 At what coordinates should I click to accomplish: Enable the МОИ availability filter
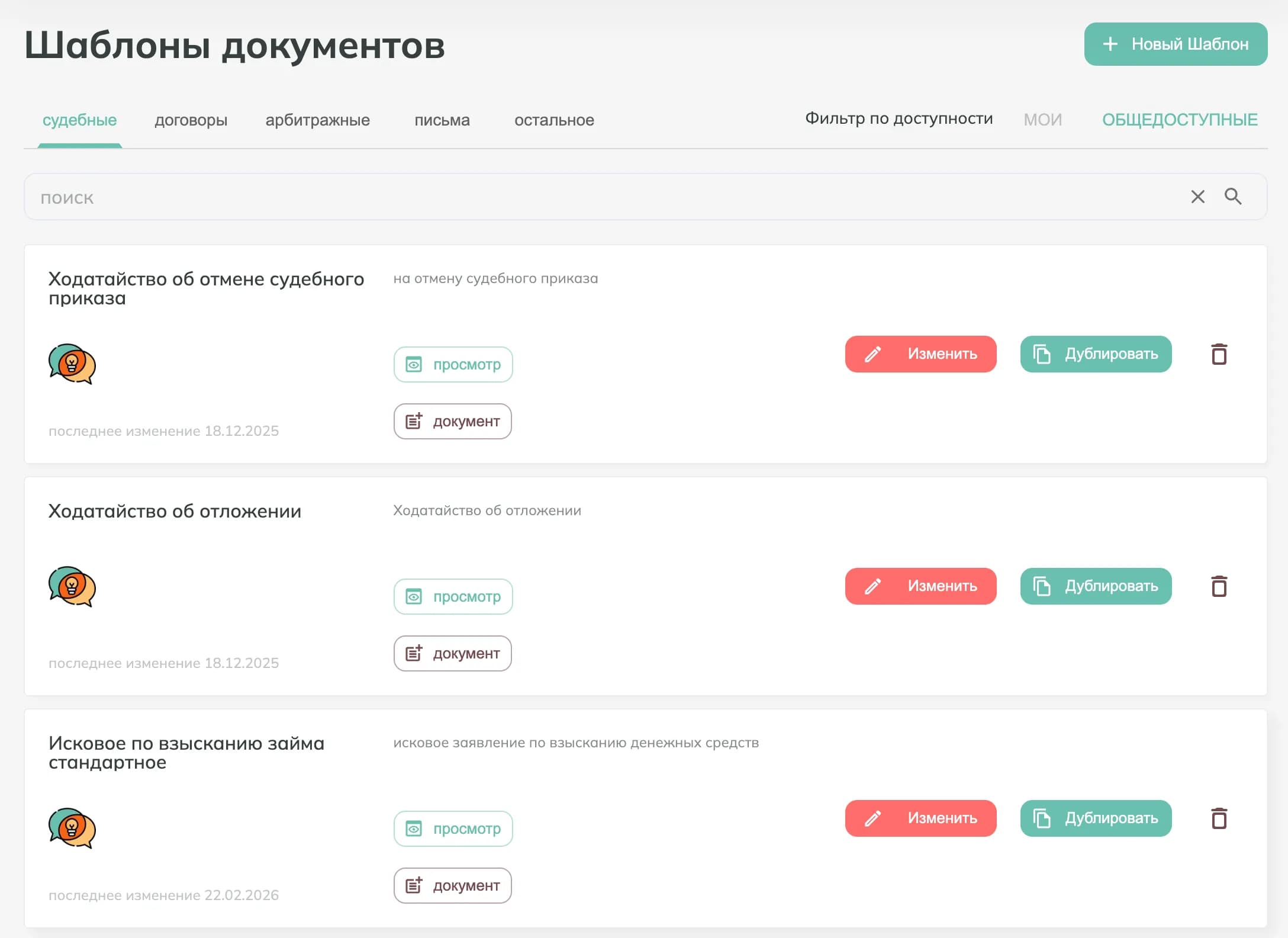(x=1043, y=120)
